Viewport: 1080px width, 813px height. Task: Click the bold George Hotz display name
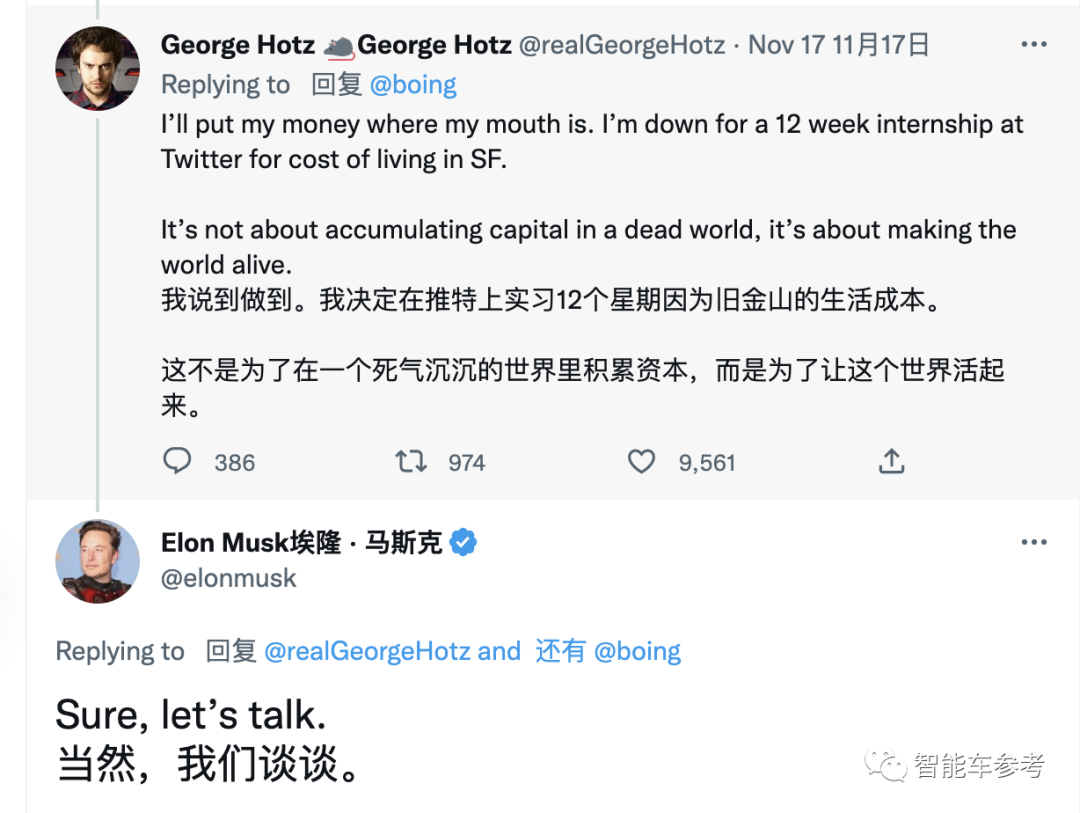pos(237,45)
